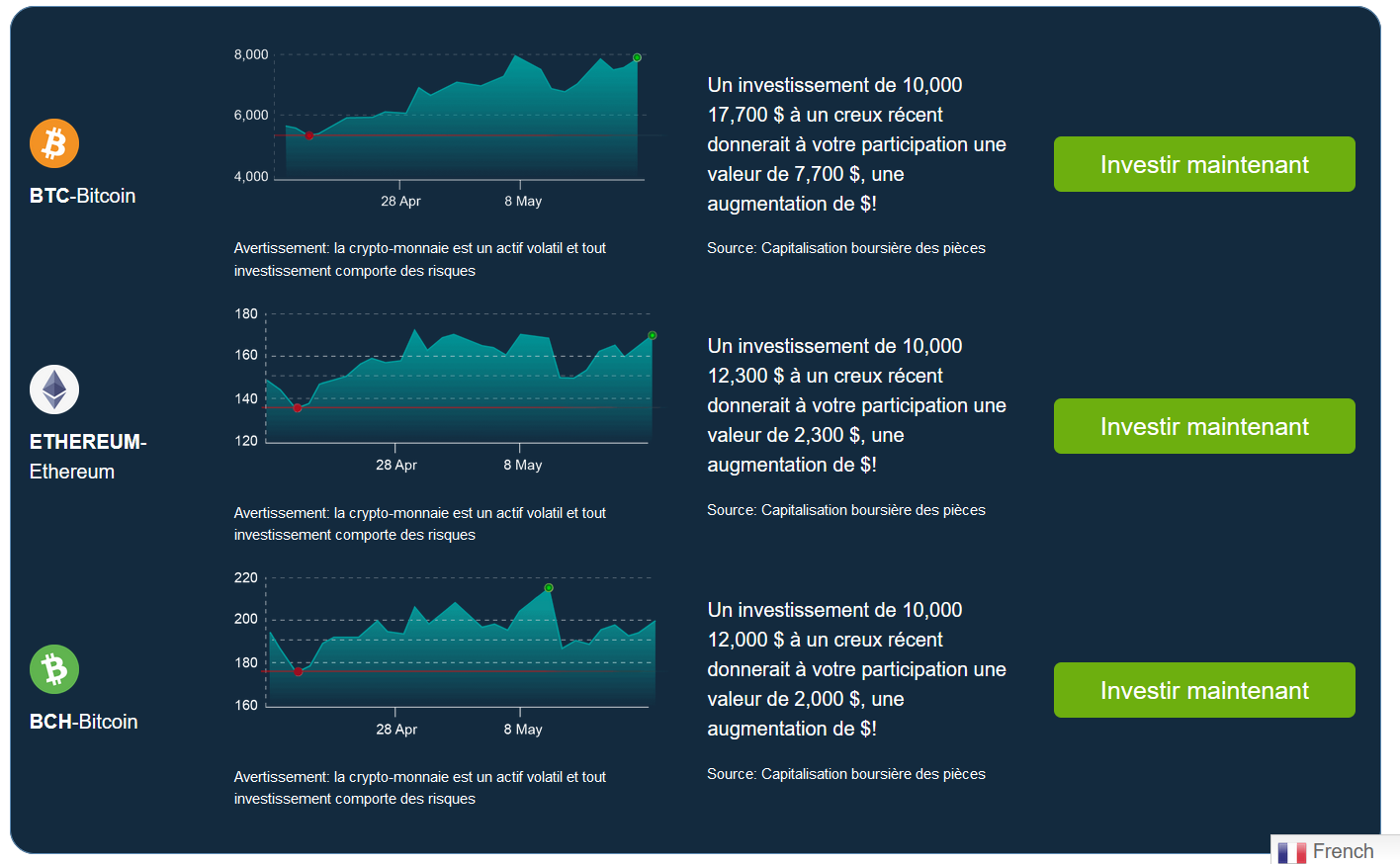The image size is (1400, 864).
Task: Click the French flag icon
Action: 1291,852
